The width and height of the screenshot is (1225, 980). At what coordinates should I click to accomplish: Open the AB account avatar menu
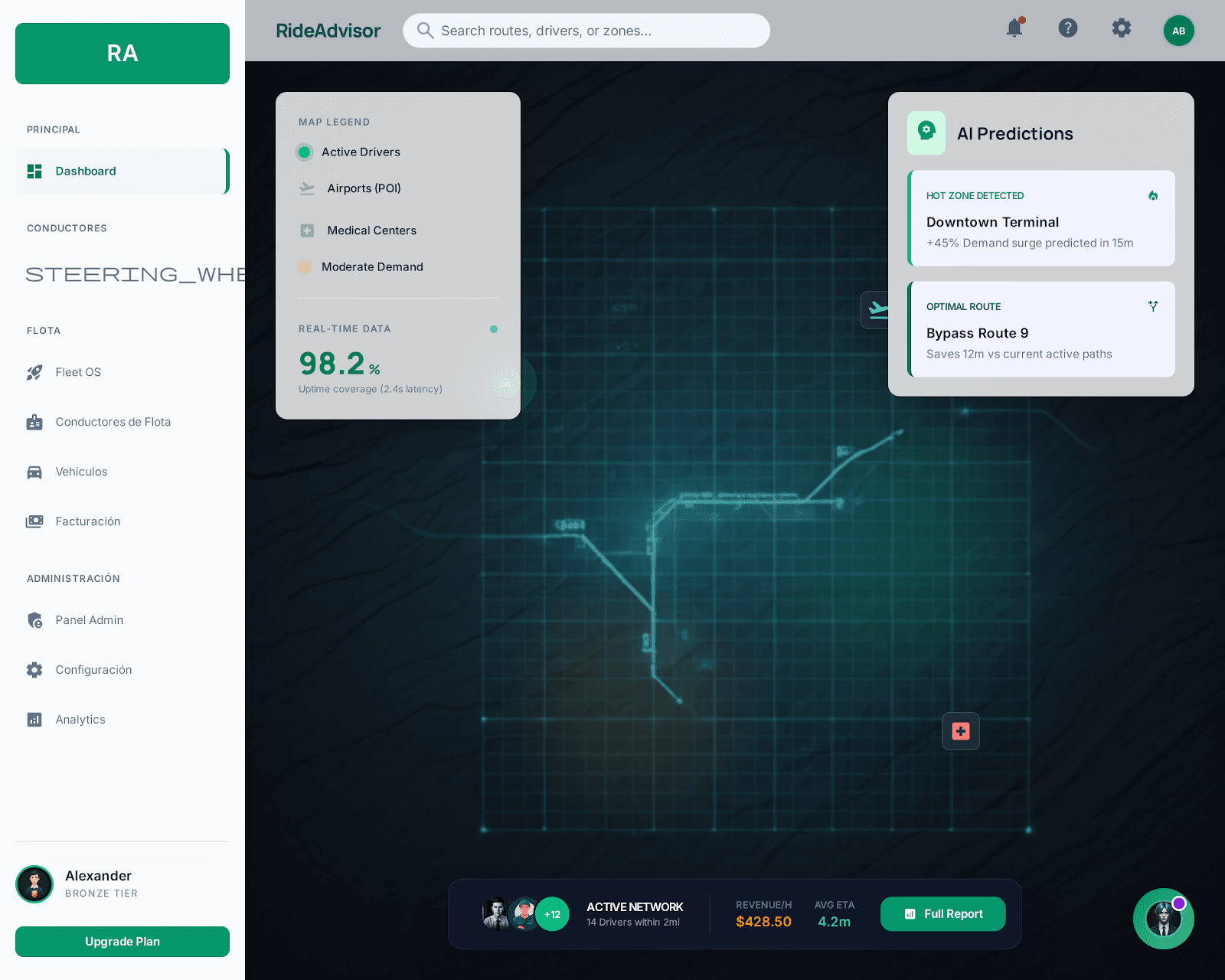coord(1178,31)
